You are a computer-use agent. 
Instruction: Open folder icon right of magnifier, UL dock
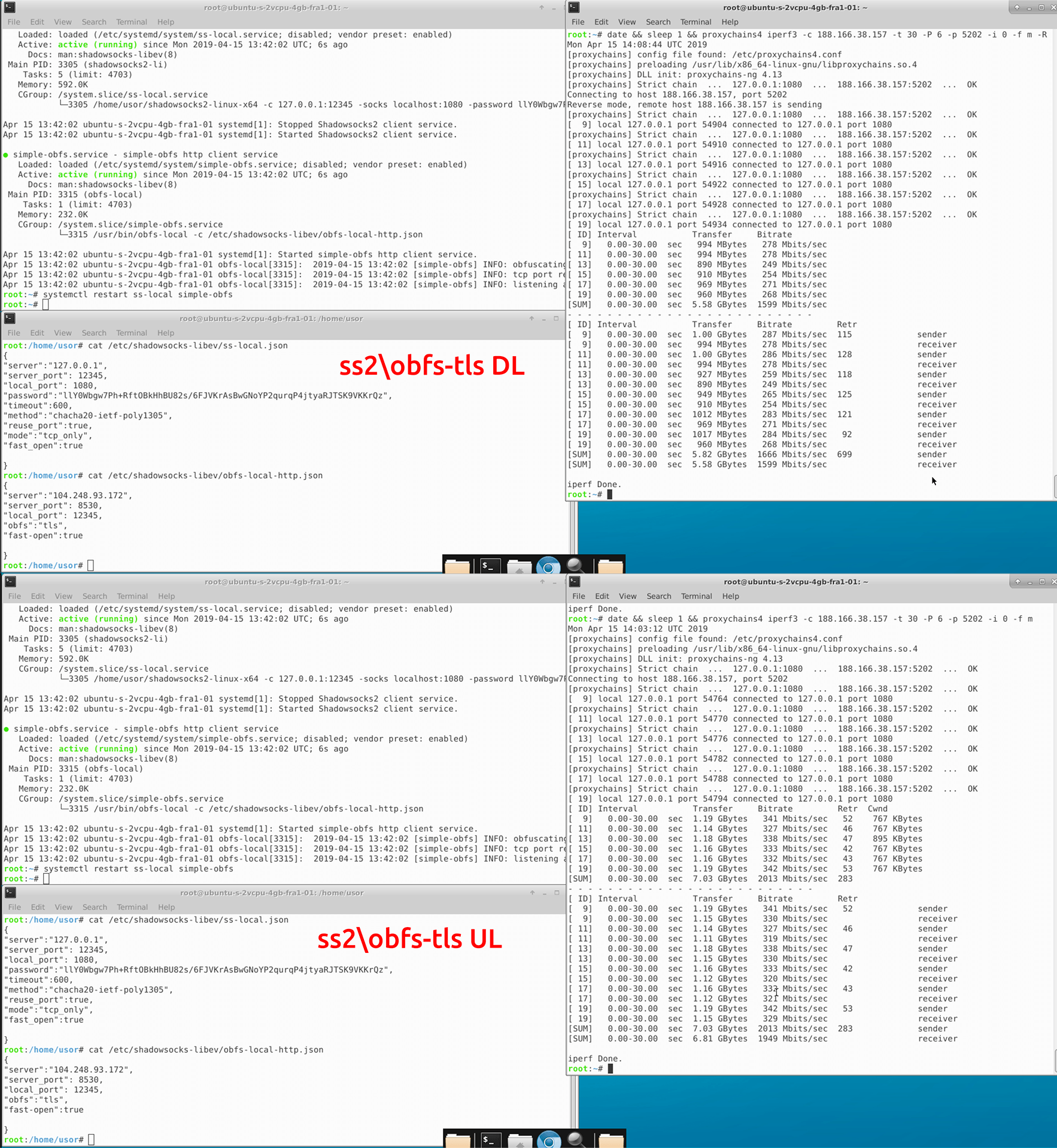click(611, 1140)
